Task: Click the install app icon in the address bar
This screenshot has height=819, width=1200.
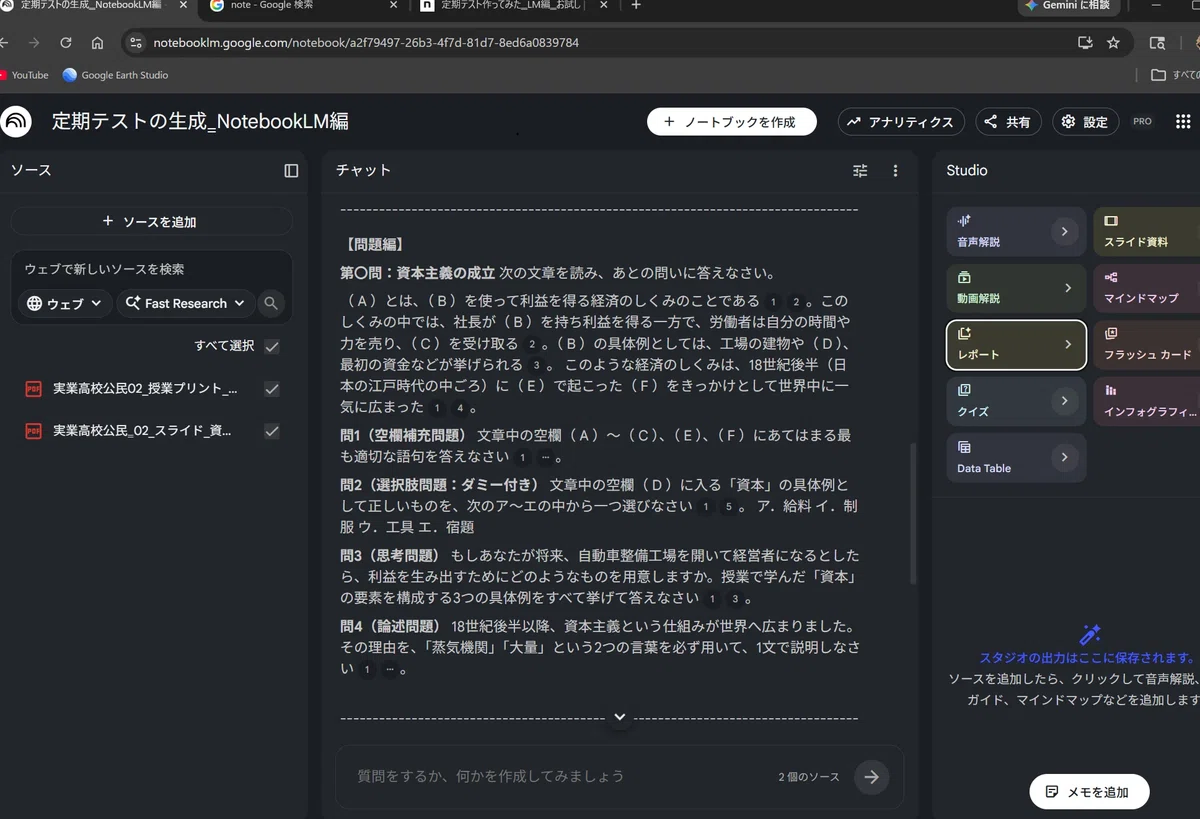Action: click(1085, 43)
